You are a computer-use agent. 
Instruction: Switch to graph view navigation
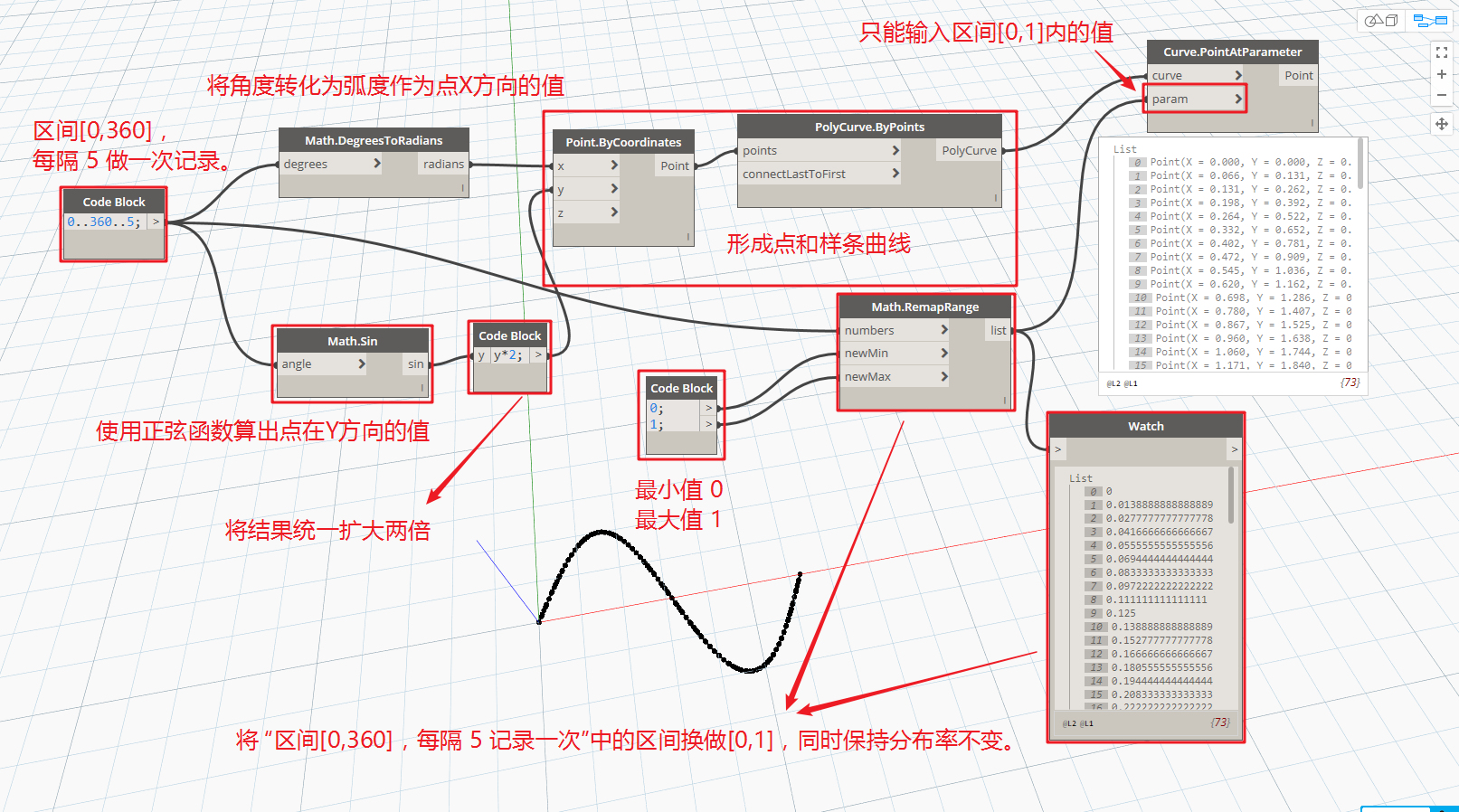(x=1430, y=20)
